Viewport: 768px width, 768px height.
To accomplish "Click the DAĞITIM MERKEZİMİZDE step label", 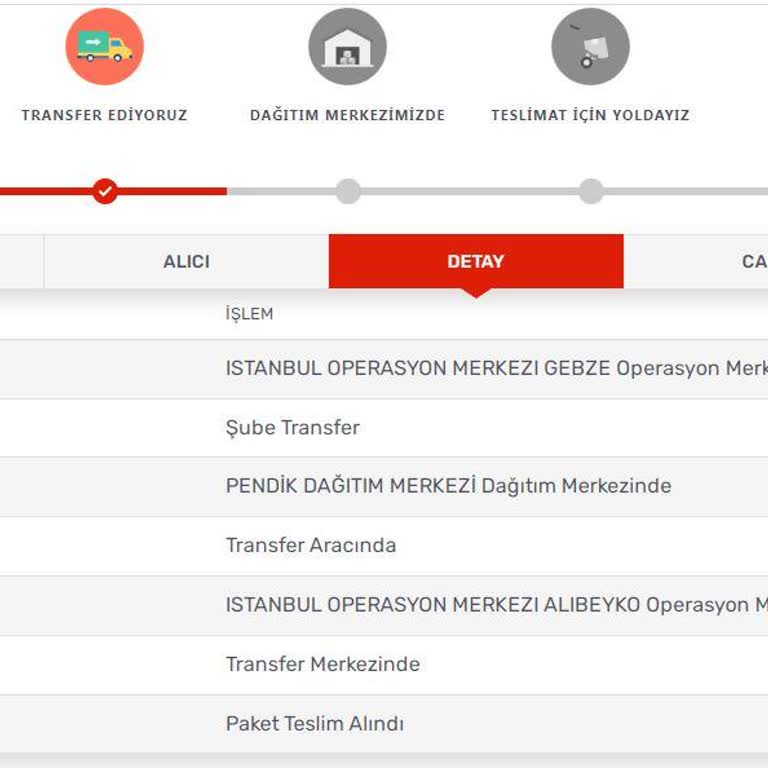I will 348,115.
